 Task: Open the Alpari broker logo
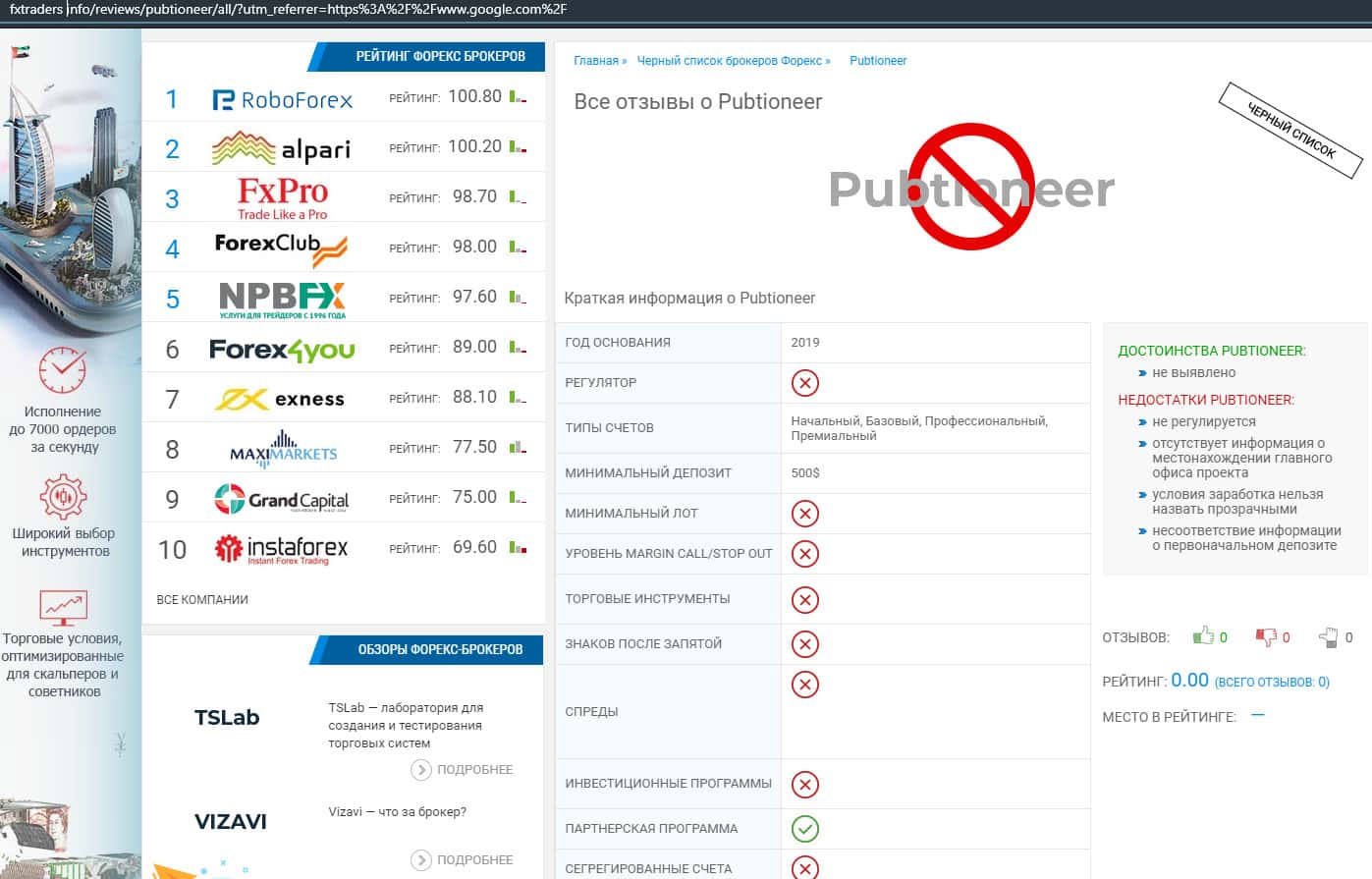pyautogui.click(x=281, y=149)
